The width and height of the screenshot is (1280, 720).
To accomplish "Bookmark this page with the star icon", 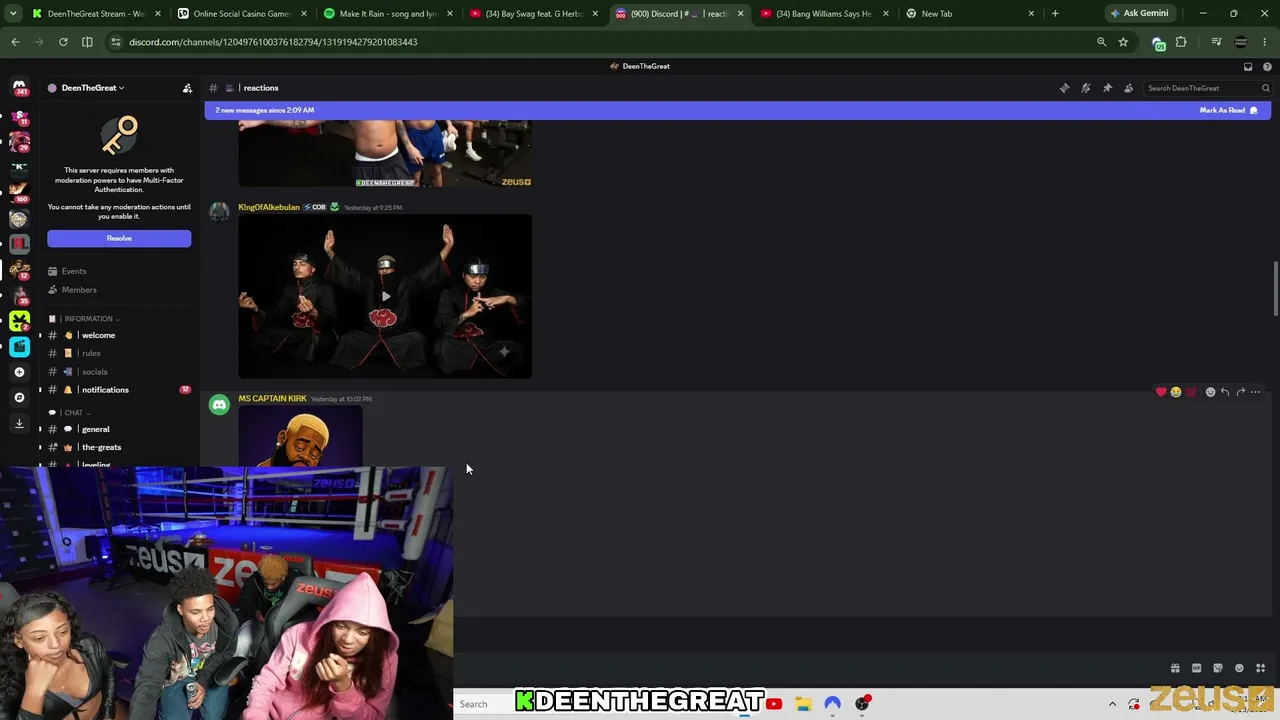I will tap(1123, 42).
